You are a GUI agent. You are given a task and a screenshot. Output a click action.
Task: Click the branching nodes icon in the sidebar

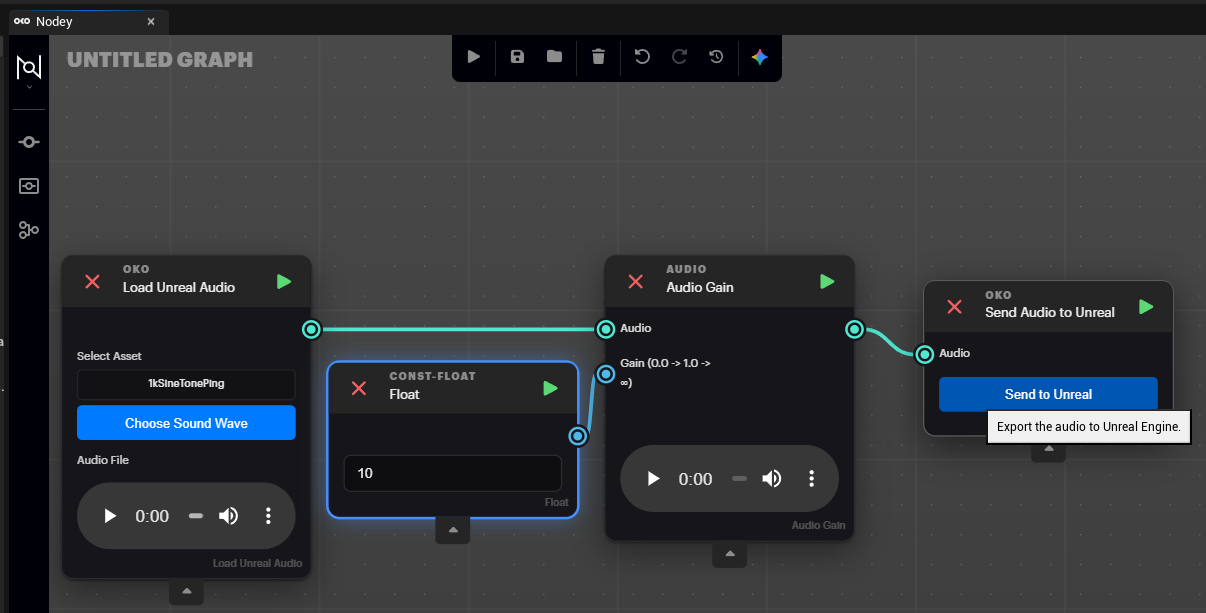(29, 230)
